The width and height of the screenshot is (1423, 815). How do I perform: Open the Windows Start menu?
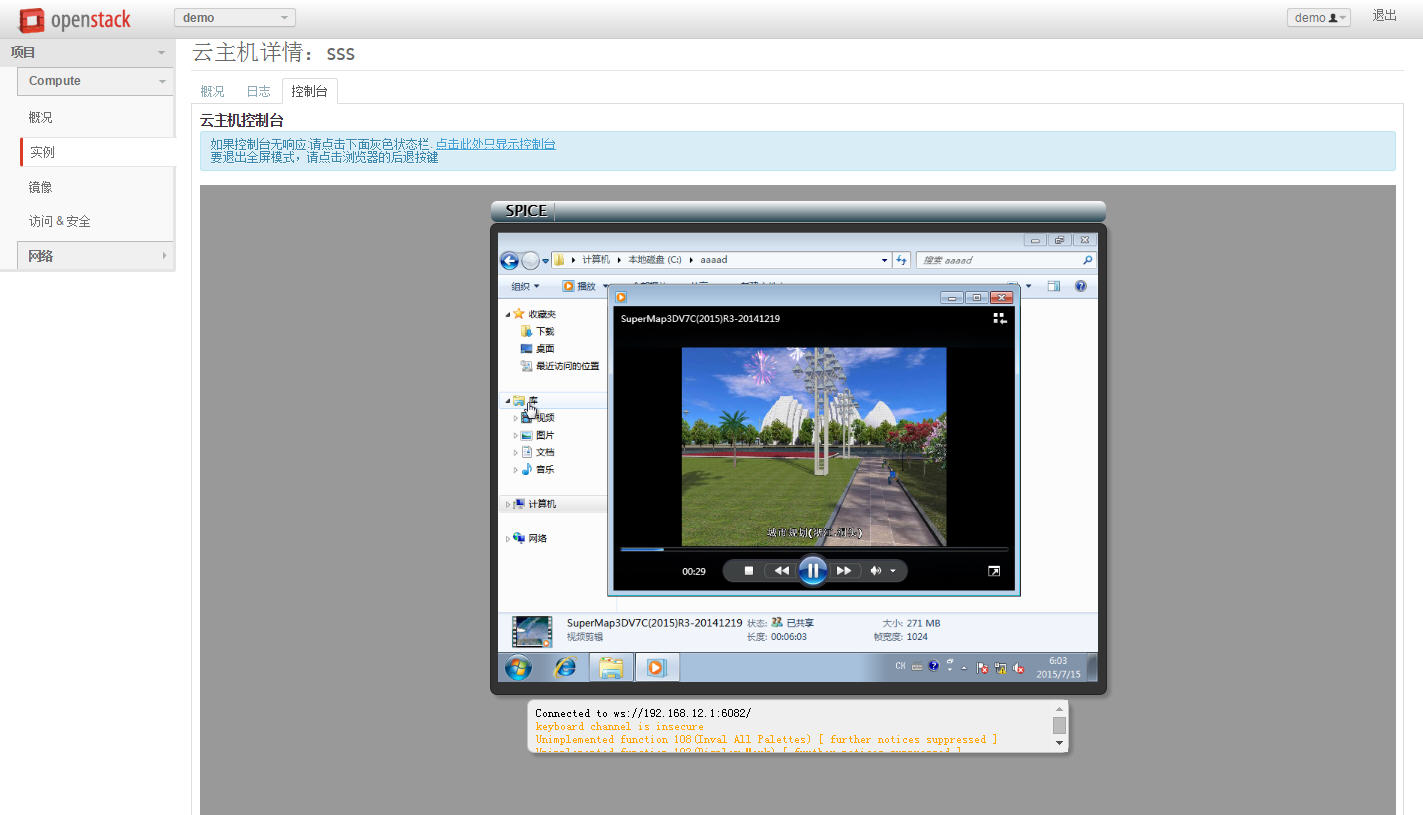click(518, 667)
